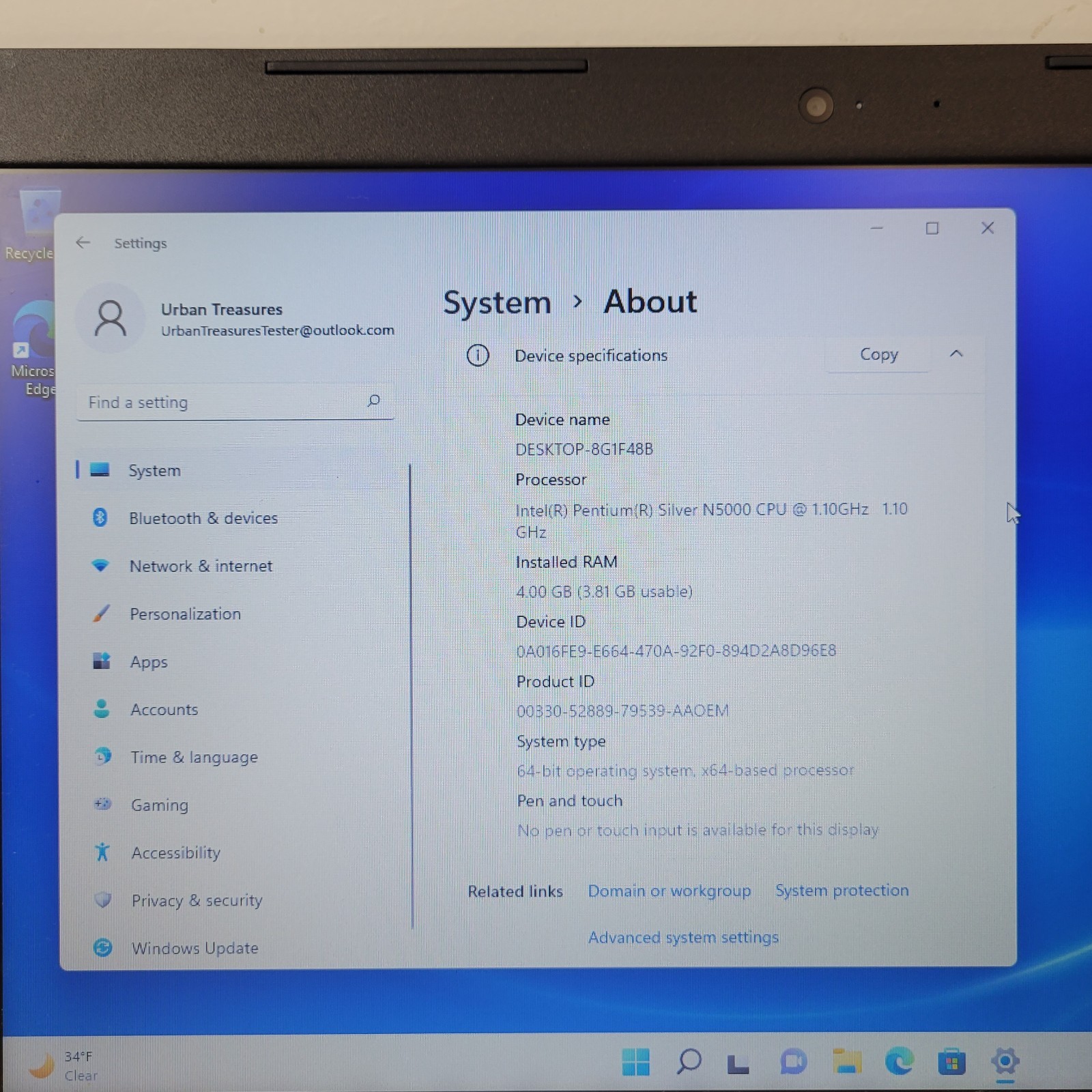Open the Apps settings page
This screenshot has width=1092, height=1092.
point(235,661)
